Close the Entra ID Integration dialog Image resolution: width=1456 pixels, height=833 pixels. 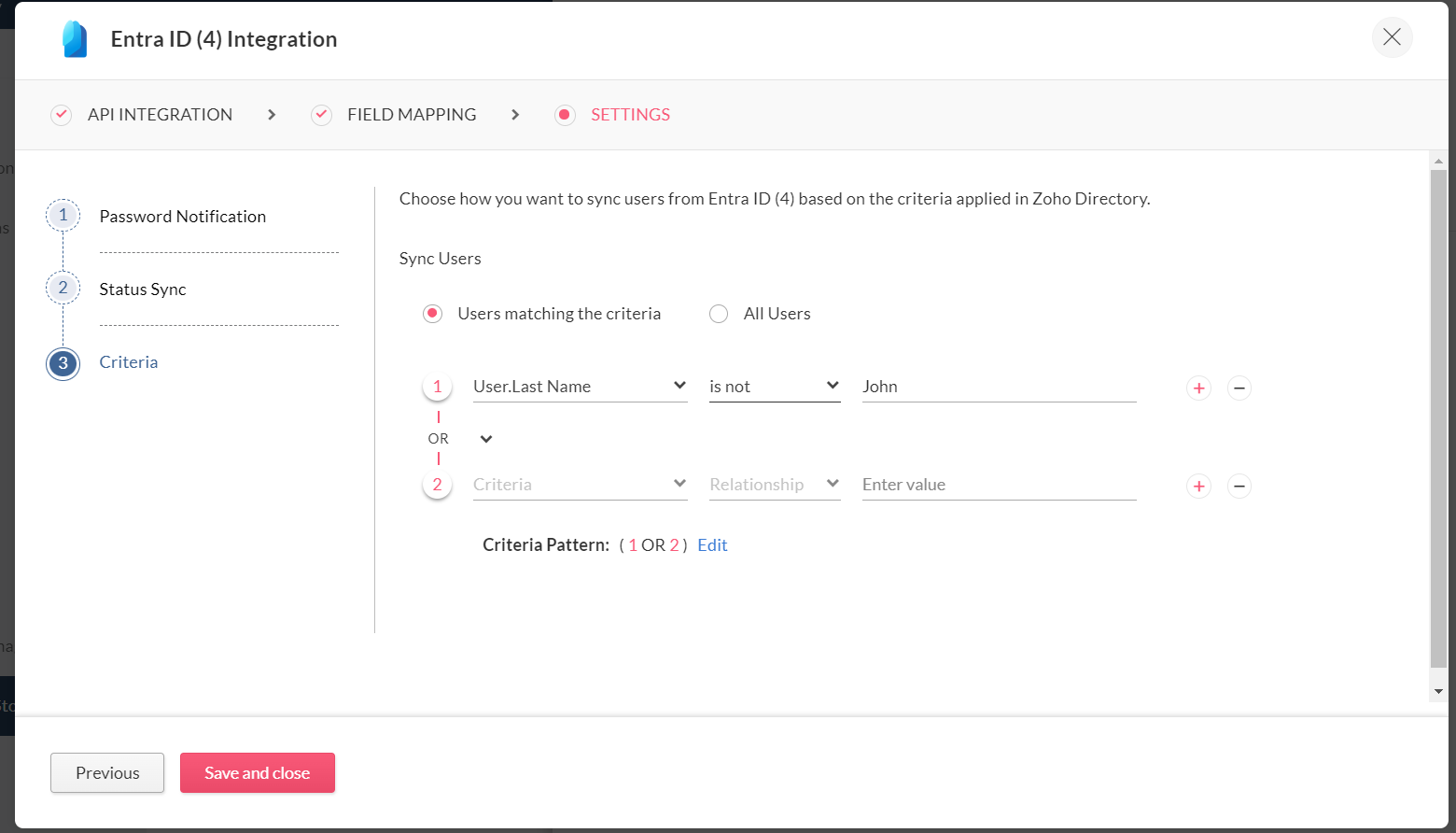coord(1392,37)
